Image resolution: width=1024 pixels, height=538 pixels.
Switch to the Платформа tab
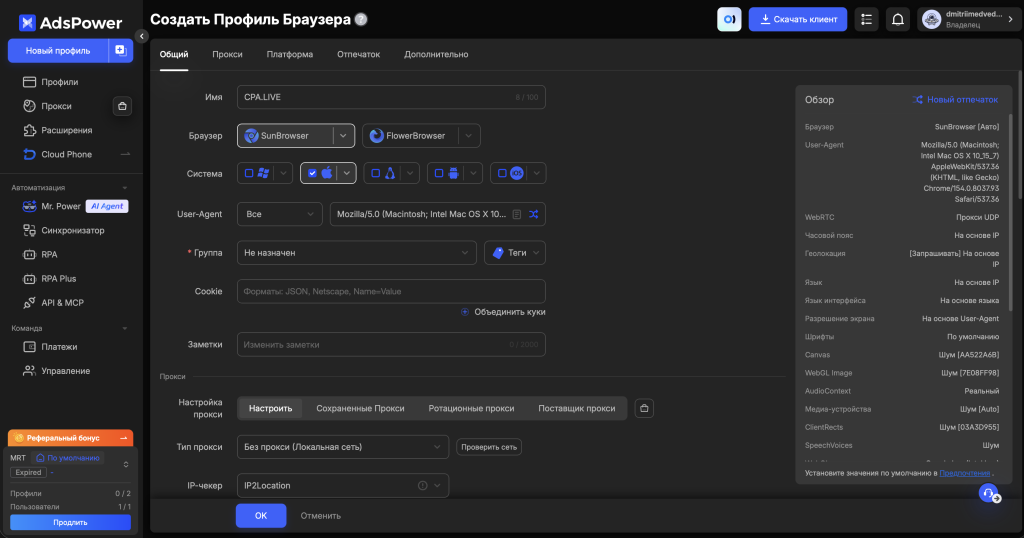coord(290,54)
